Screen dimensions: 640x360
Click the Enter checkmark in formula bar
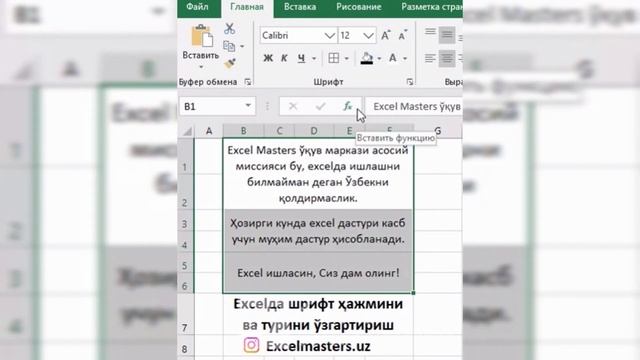pos(320,107)
